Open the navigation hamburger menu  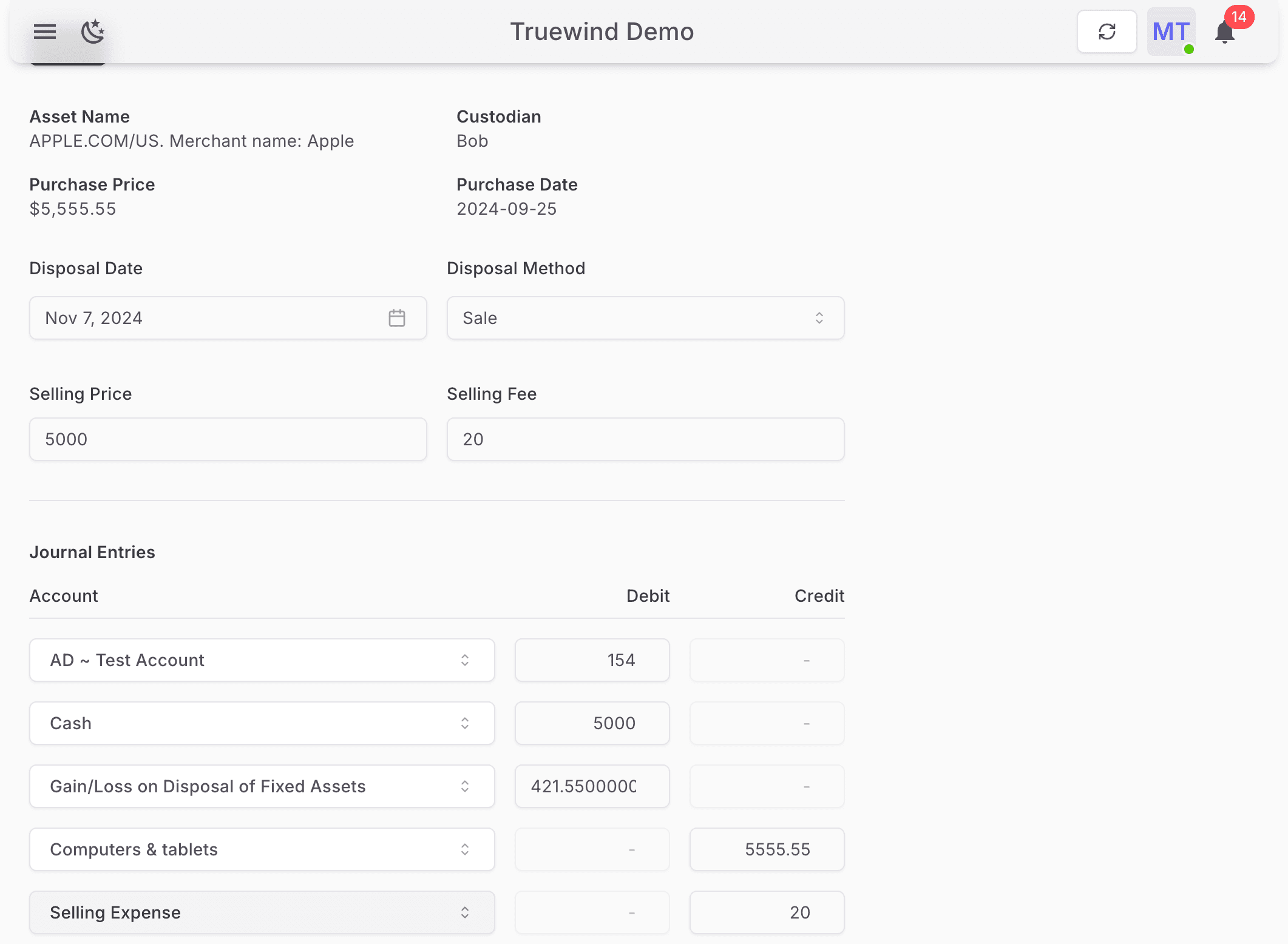(x=44, y=32)
